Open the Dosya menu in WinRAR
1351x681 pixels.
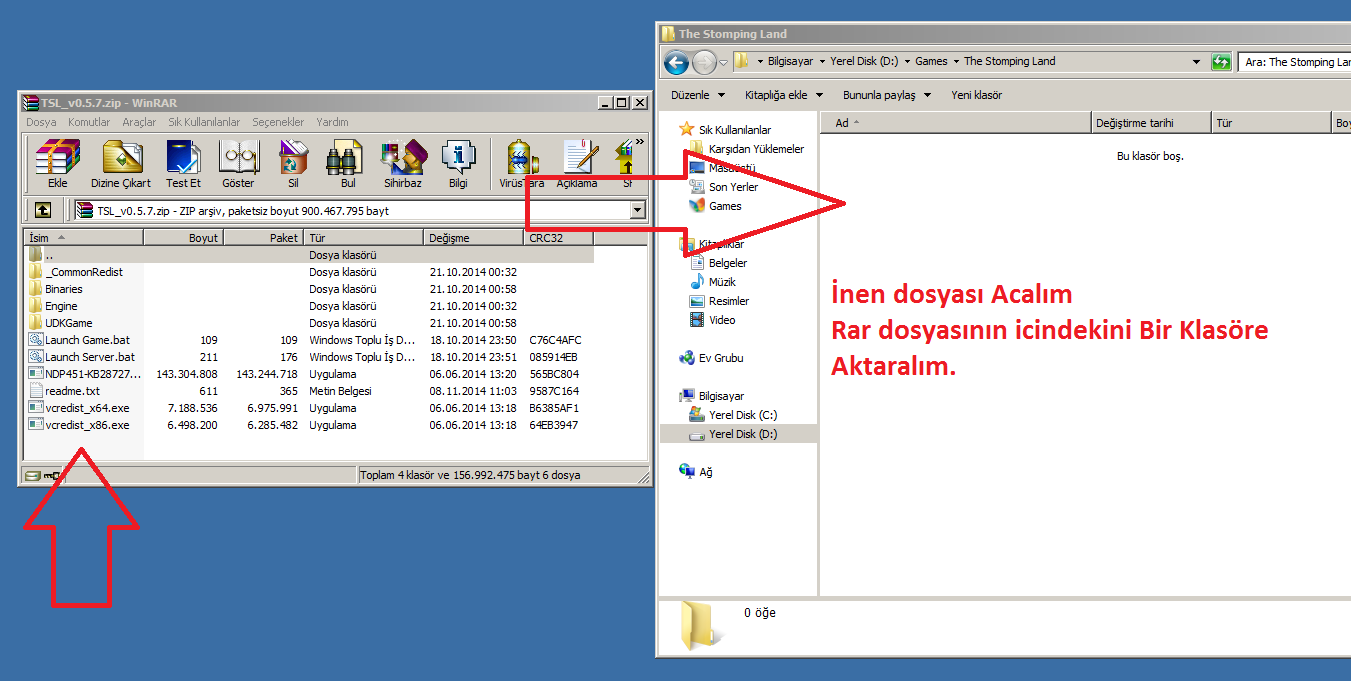pyautogui.click(x=42, y=122)
